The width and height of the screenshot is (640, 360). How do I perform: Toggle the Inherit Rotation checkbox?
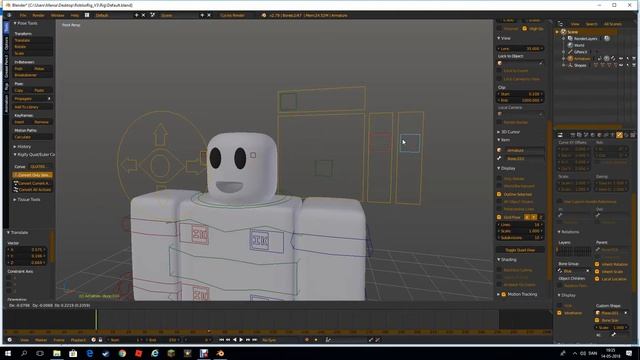597,264
